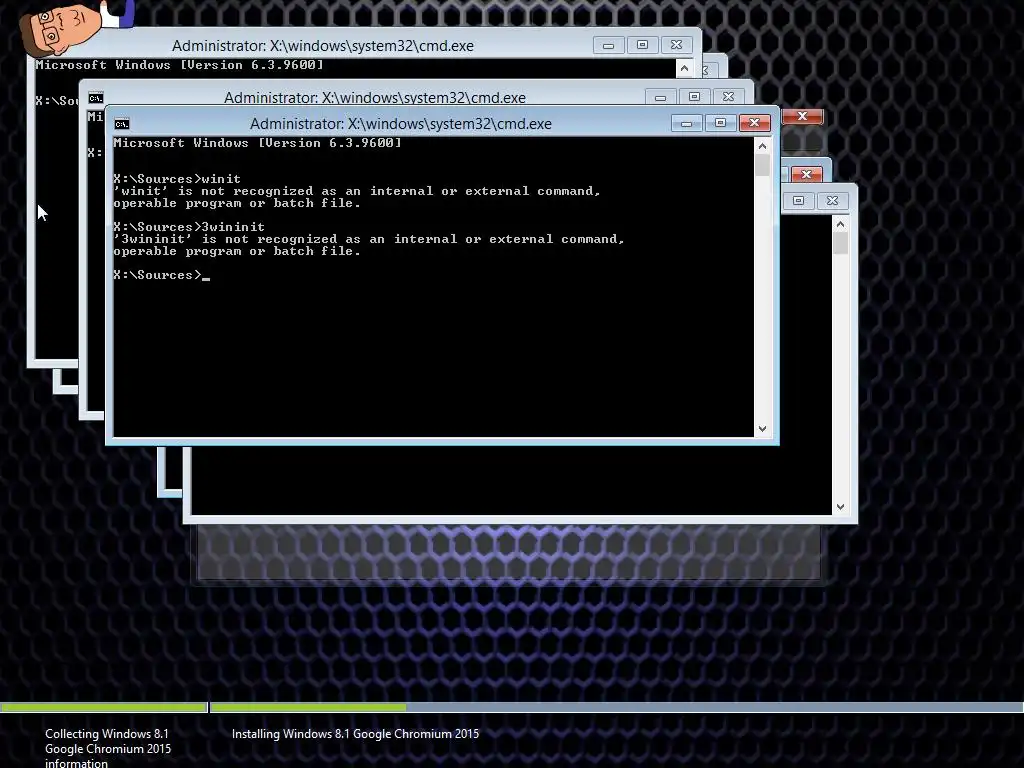Minimize the front cmd window
Image resolution: width=1024 pixels, height=768 pixels.
coord(686,123)
